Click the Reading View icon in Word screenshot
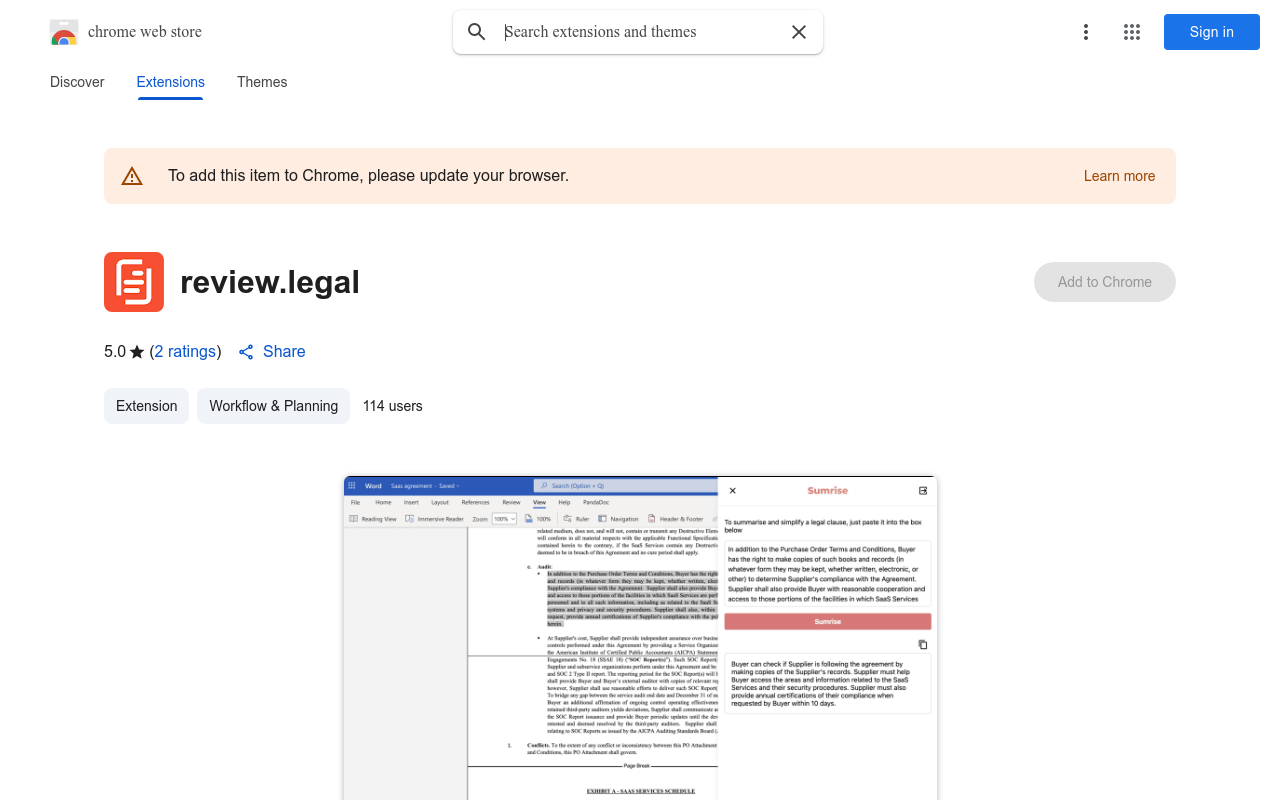 pyautogui.click(x=354, y=519)
